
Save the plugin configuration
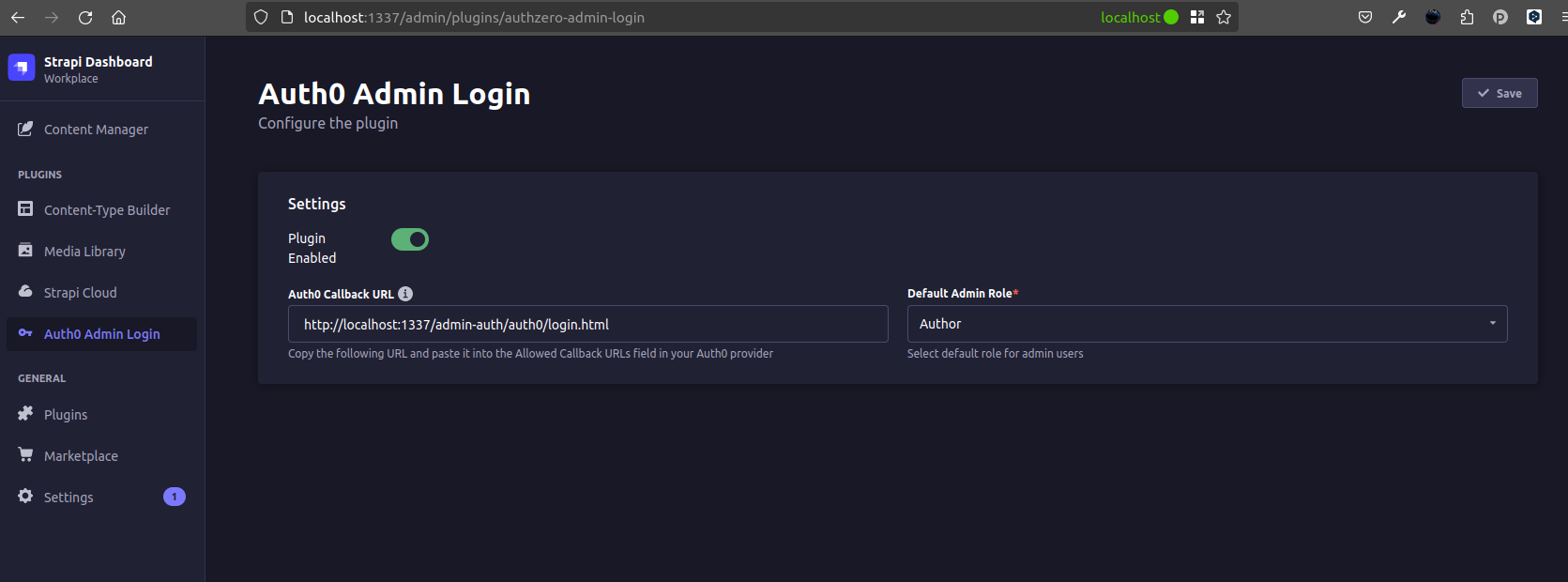1499,93
